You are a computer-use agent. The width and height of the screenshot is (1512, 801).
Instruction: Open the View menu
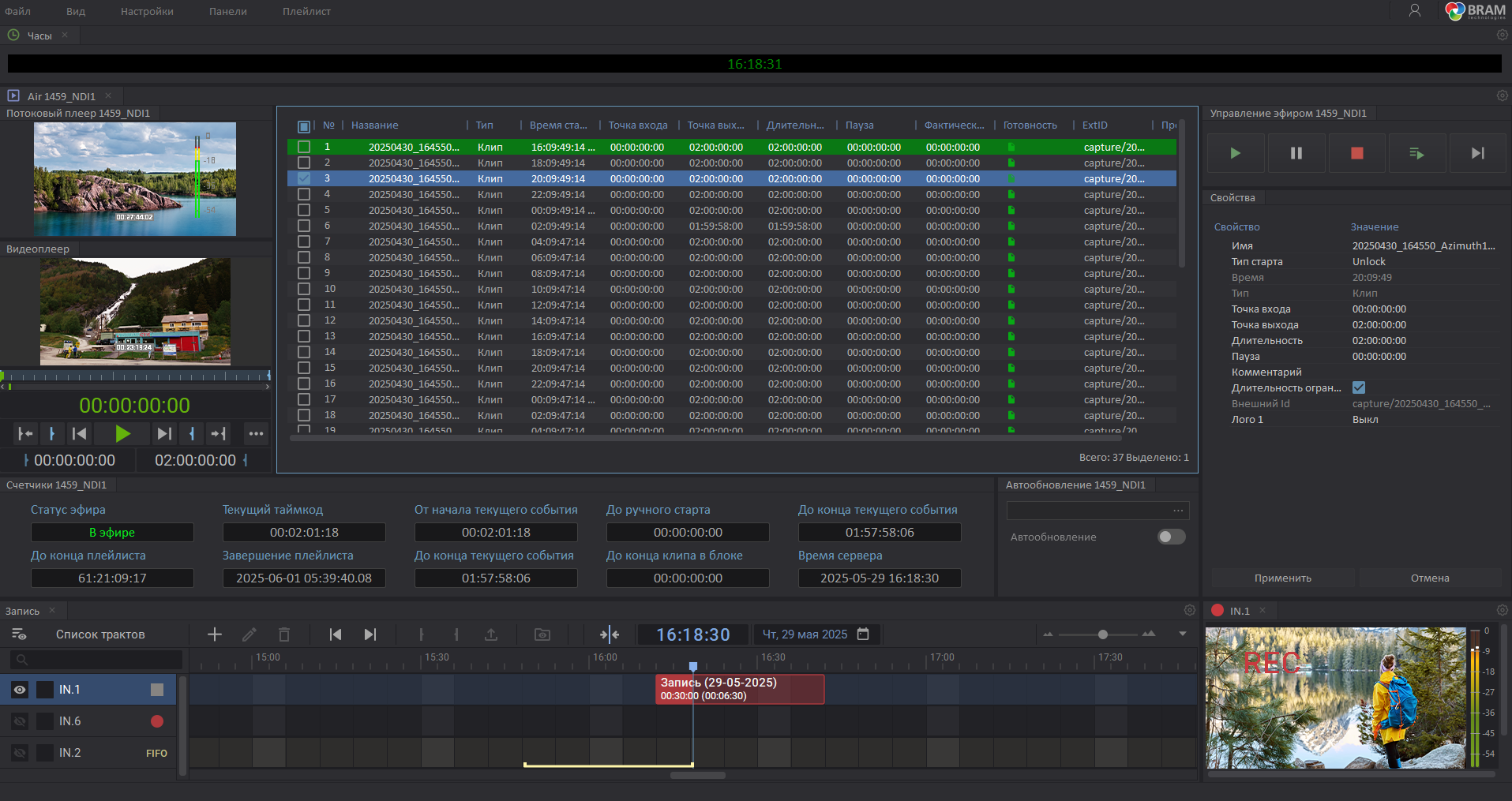coord(76,11)
